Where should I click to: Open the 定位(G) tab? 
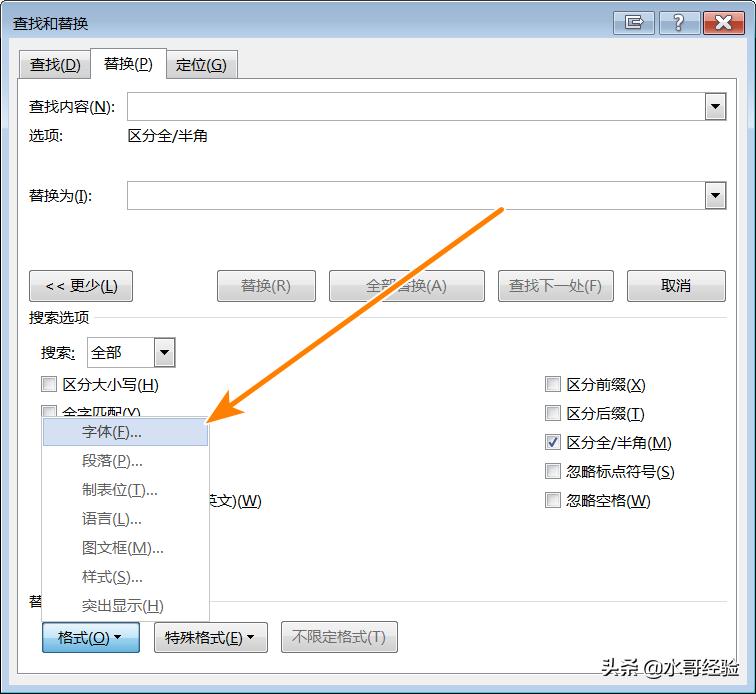pos(202,65)
